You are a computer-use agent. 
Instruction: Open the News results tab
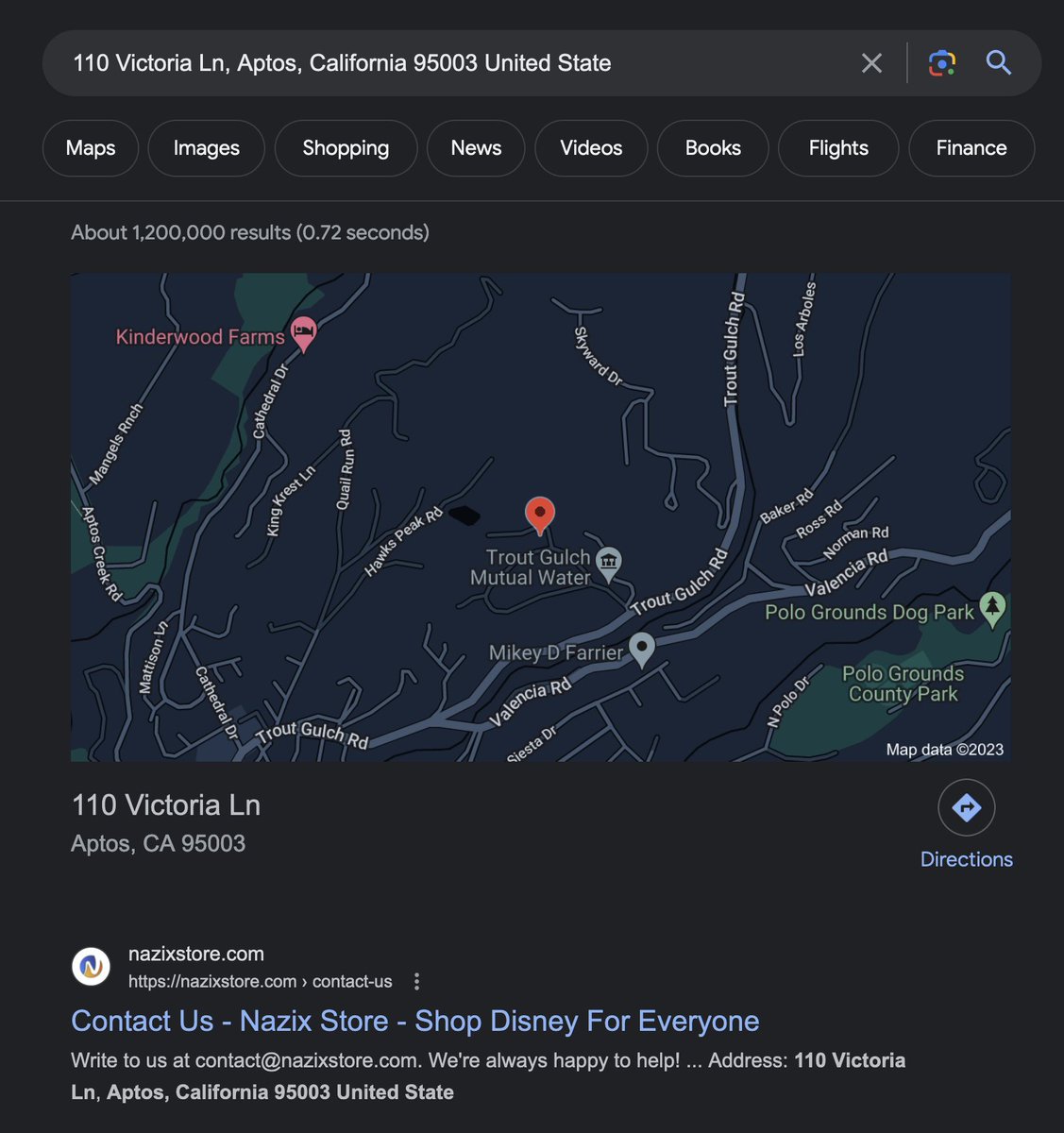tap(476, 148)
